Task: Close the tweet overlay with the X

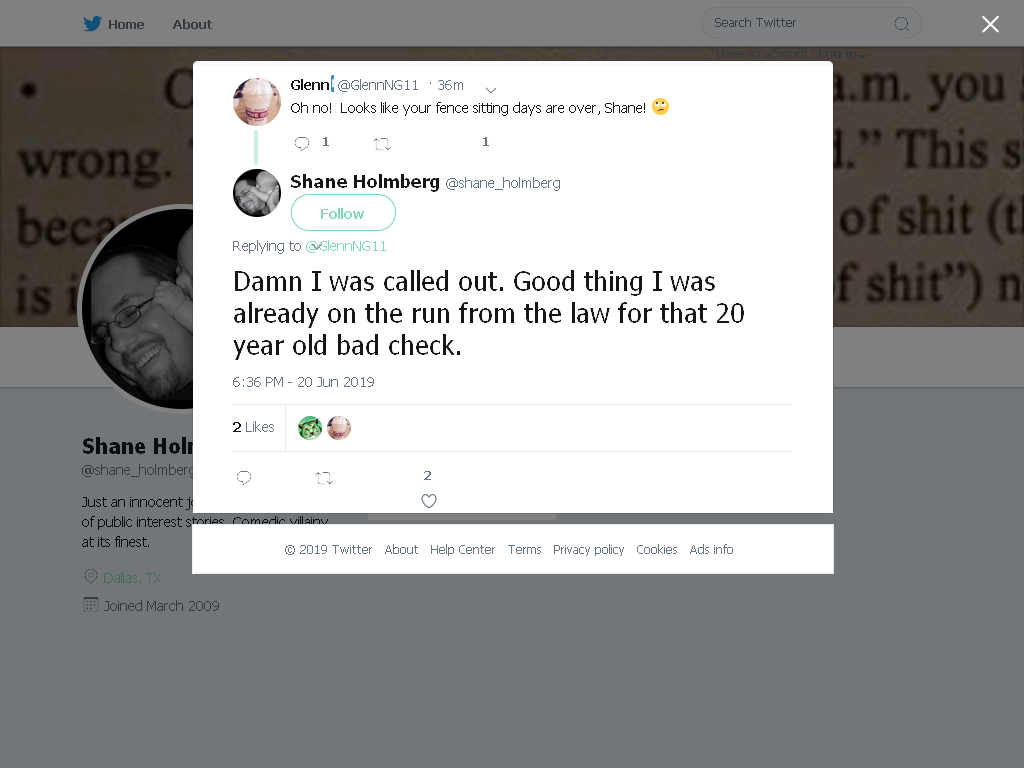Action: [990, 24]
